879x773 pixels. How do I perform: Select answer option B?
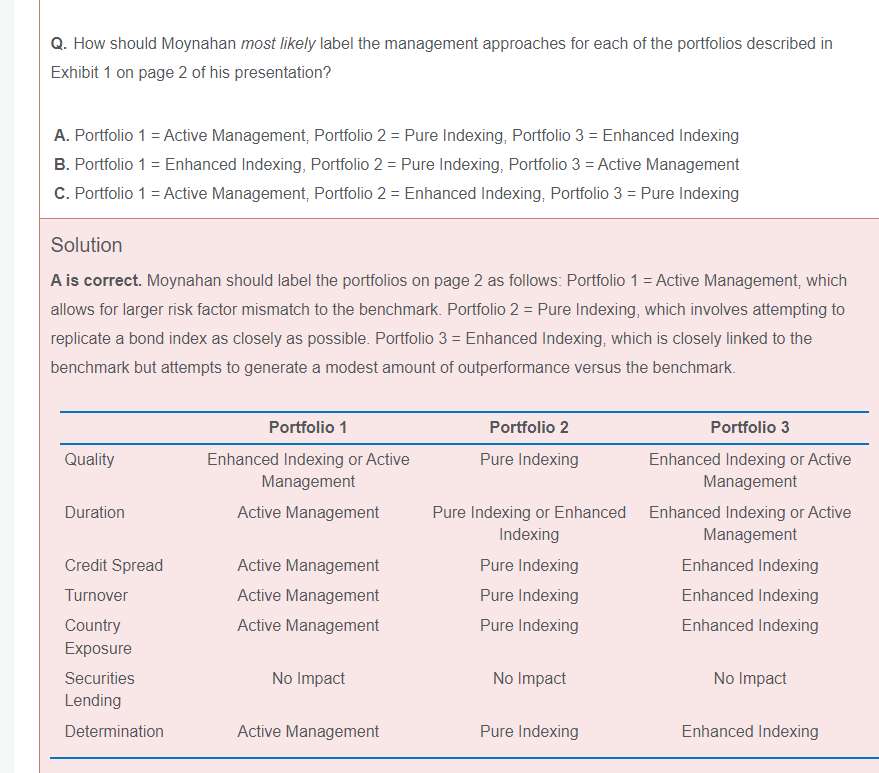pyautogui.click(x=396, y=164)
